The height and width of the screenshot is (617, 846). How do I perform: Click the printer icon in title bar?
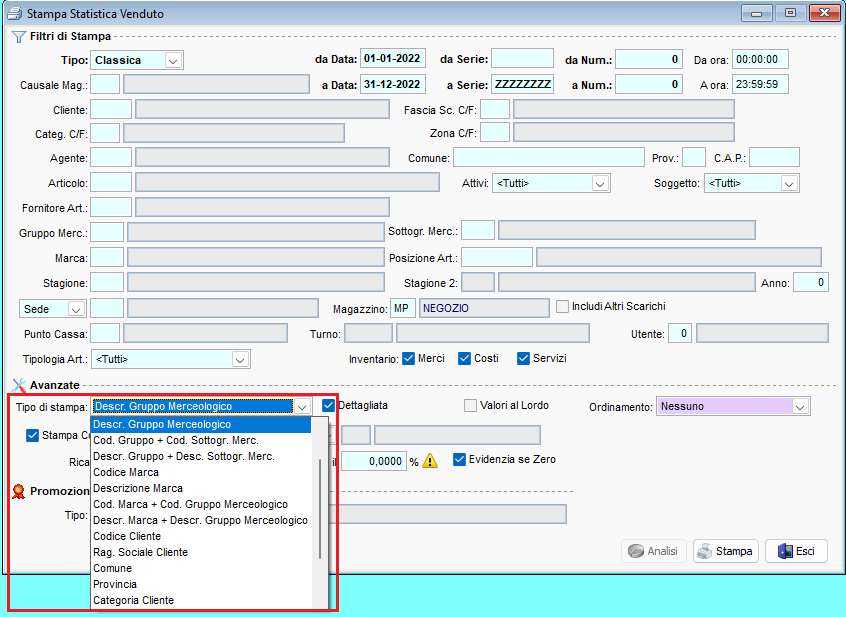tap(14, 14)
